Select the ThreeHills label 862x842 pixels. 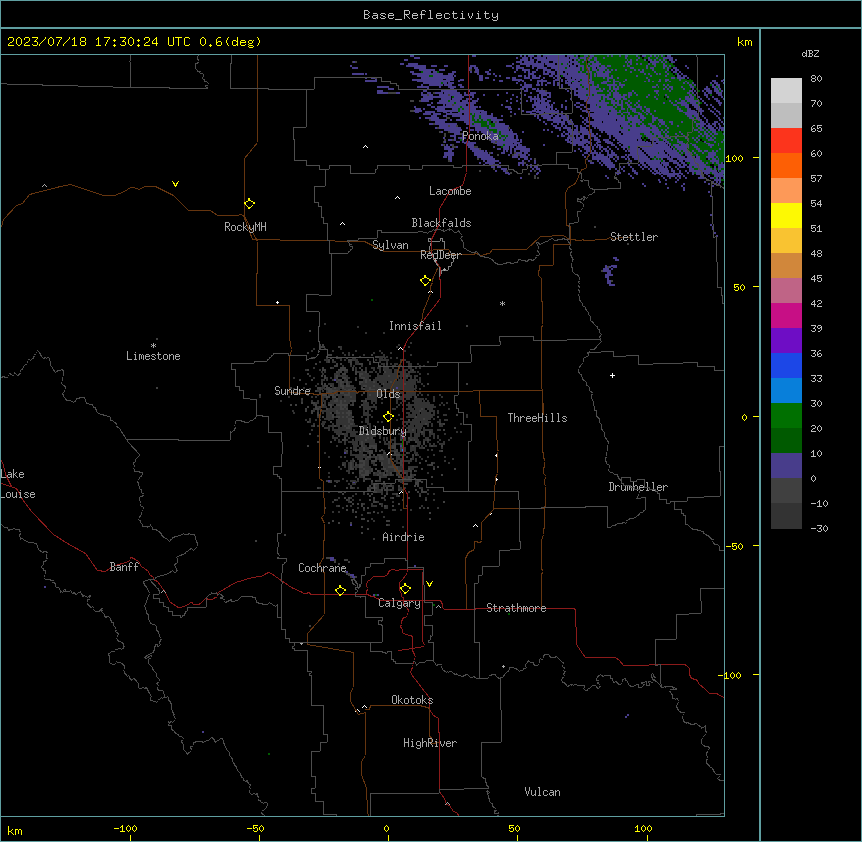pyautogui.click(x=537, y=418)
